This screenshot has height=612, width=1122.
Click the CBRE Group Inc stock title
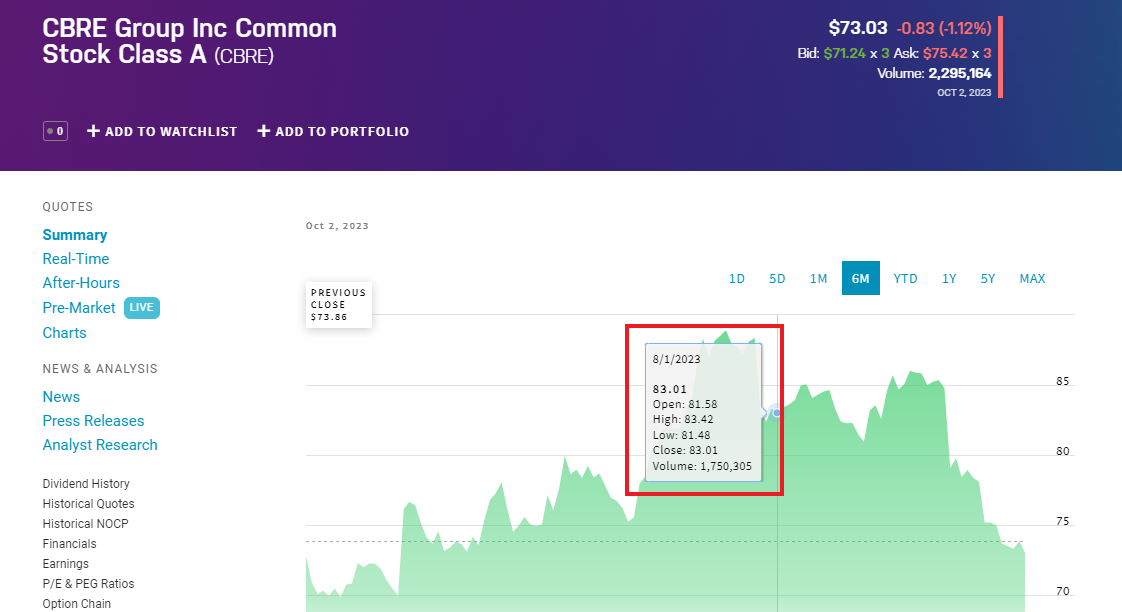(190, 42)
